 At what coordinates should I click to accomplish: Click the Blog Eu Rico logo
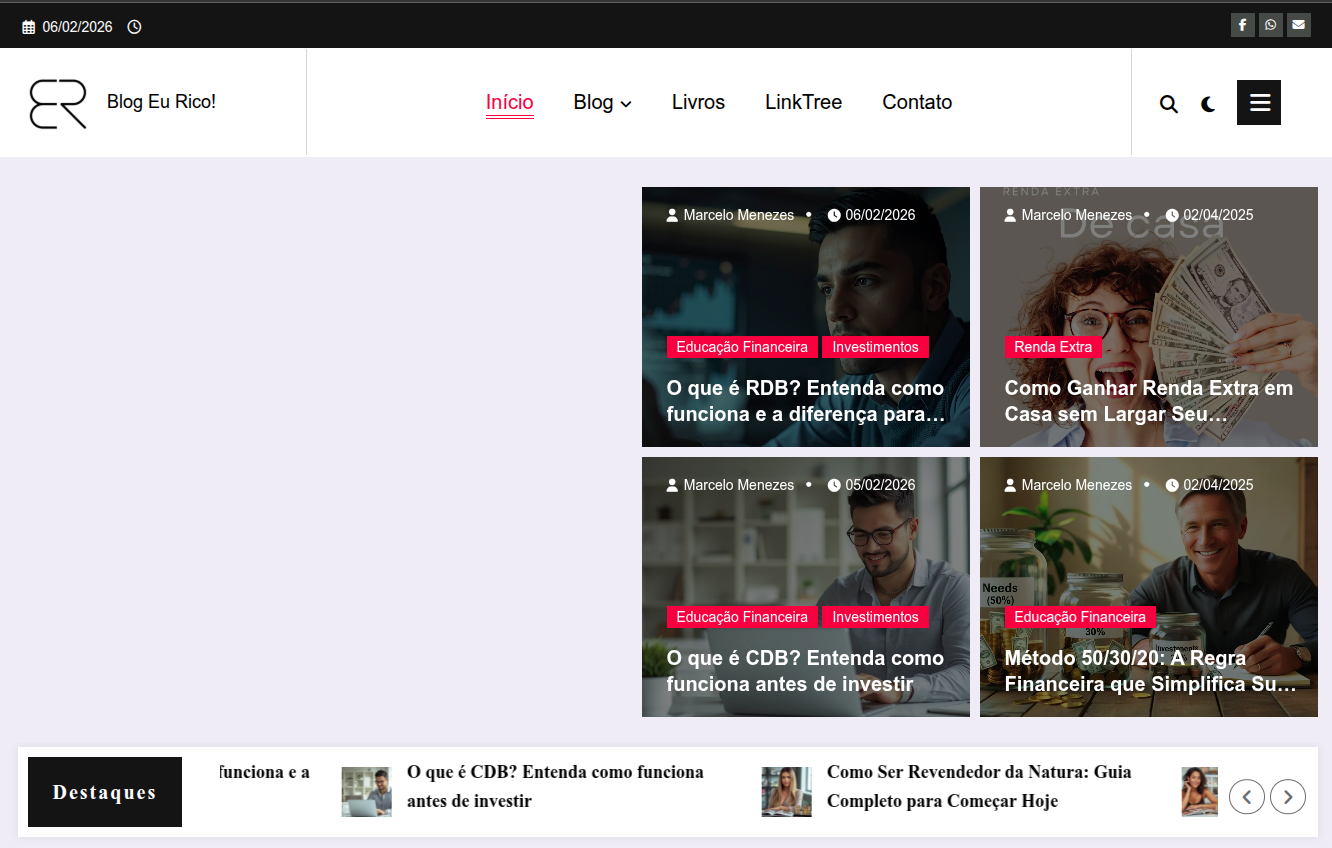tap(58, 103)
